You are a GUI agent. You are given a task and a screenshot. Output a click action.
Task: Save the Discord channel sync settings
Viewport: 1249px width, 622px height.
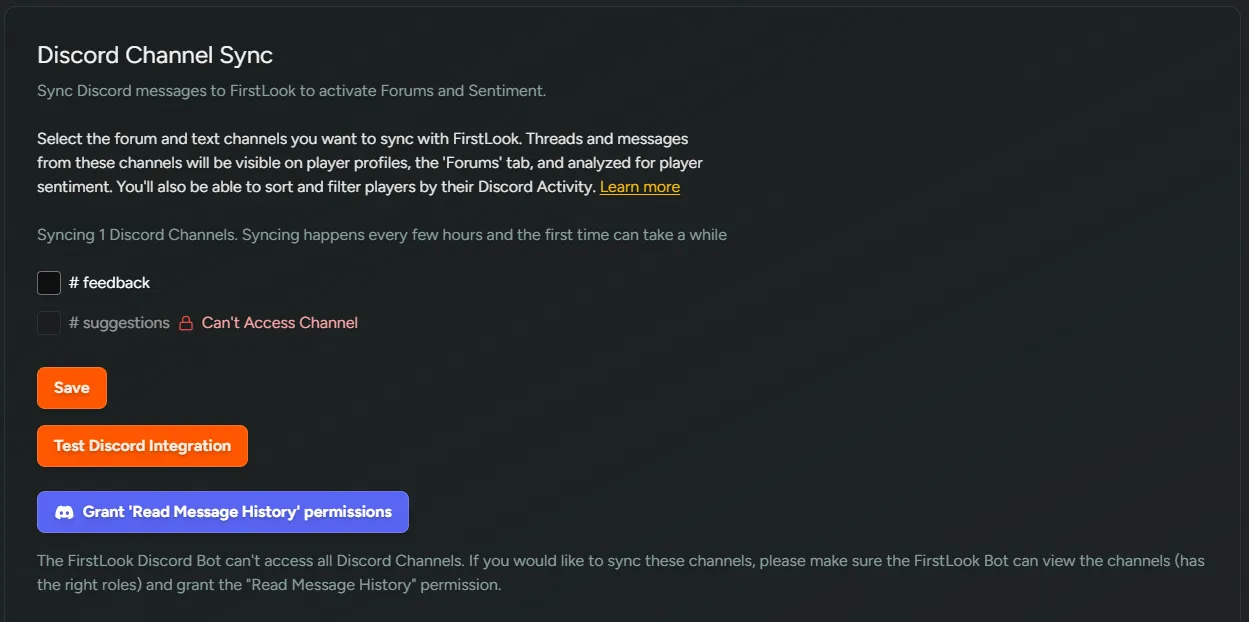[71, 387]
